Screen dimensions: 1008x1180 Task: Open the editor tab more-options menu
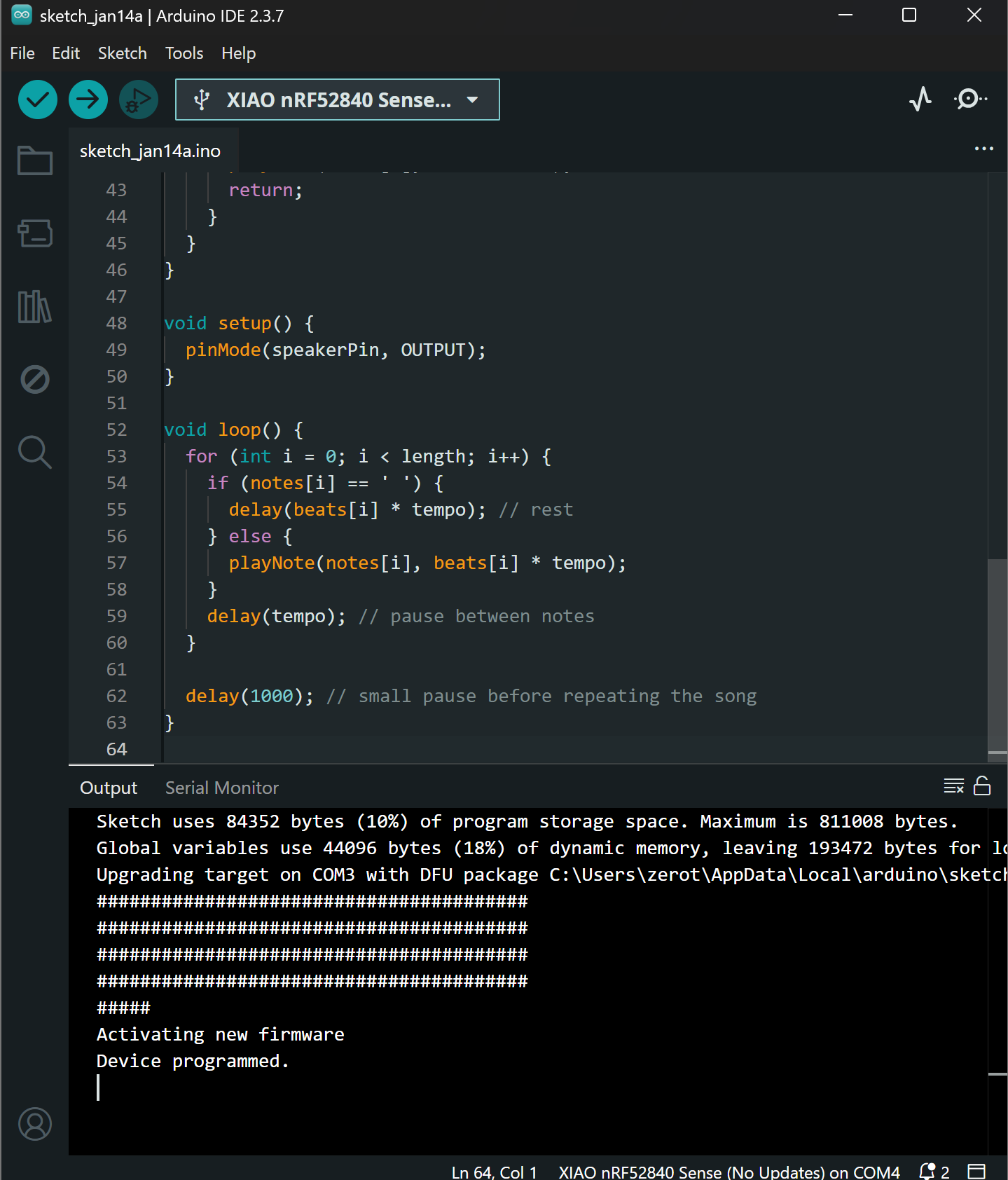(x=984, y=149)
